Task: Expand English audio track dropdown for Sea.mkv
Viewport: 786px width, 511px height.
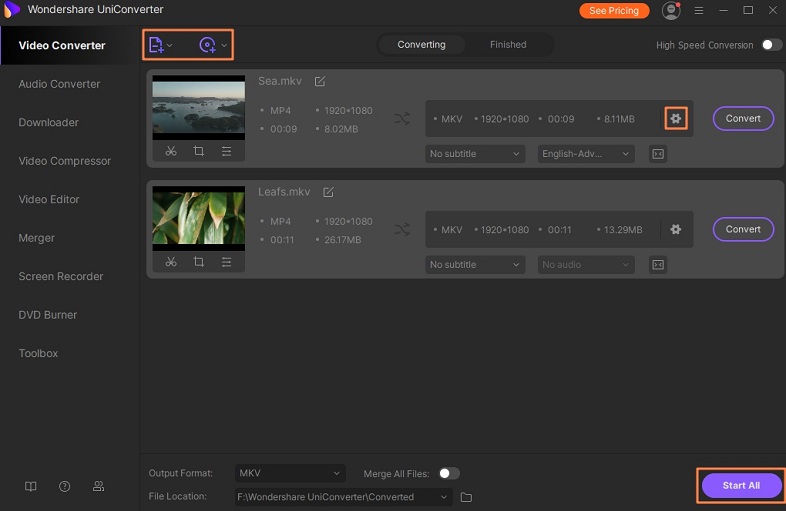Action: tap(586, 154)
